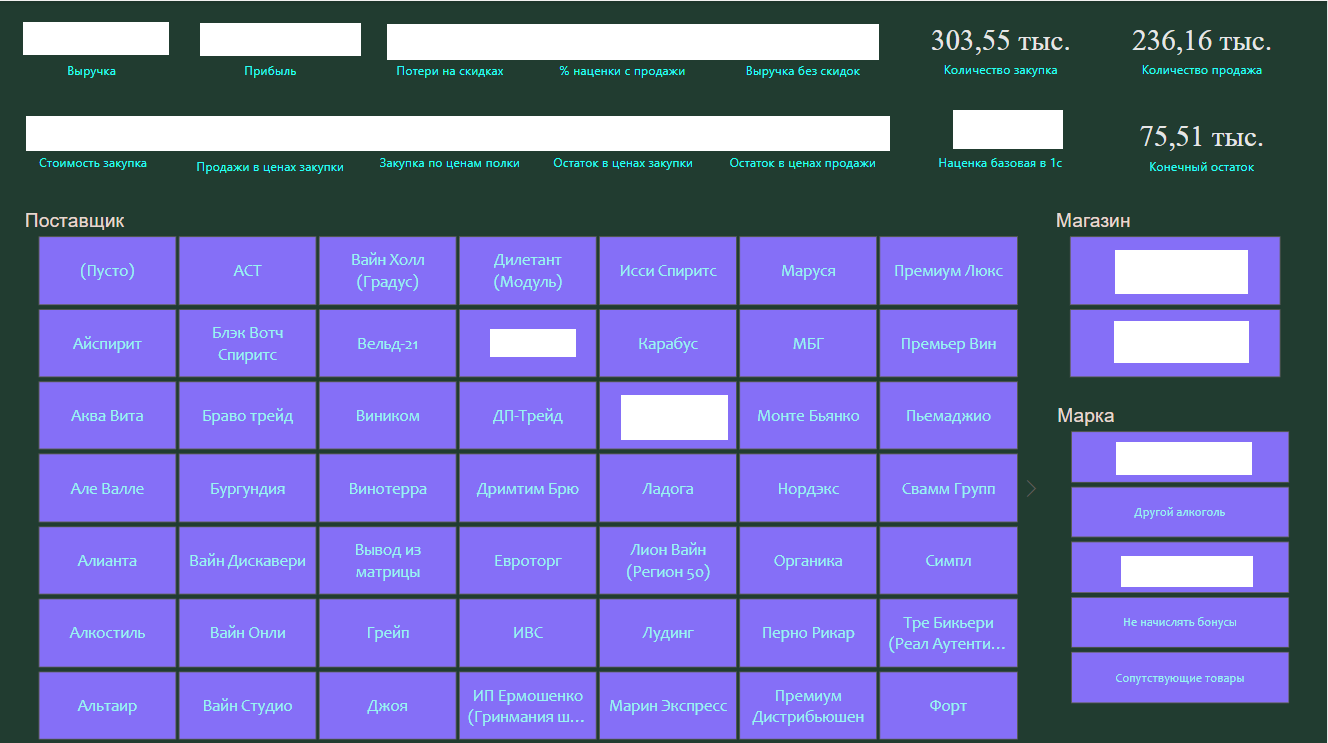
Task: Choose the Нордэкс tile
Action: coord(808,488)
